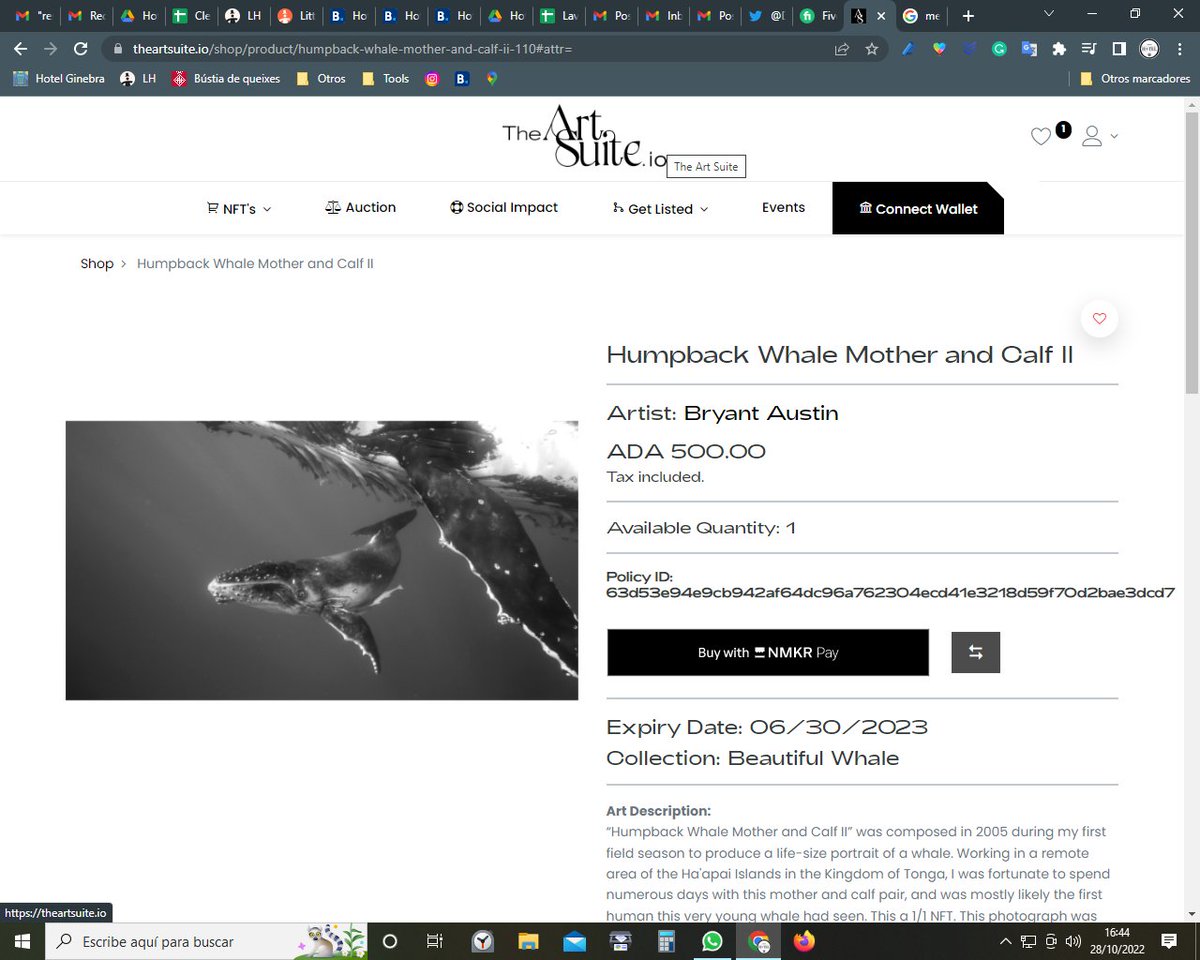Open the Events page
This screenshot has width=1200, height=960.
tap(783, 207)
